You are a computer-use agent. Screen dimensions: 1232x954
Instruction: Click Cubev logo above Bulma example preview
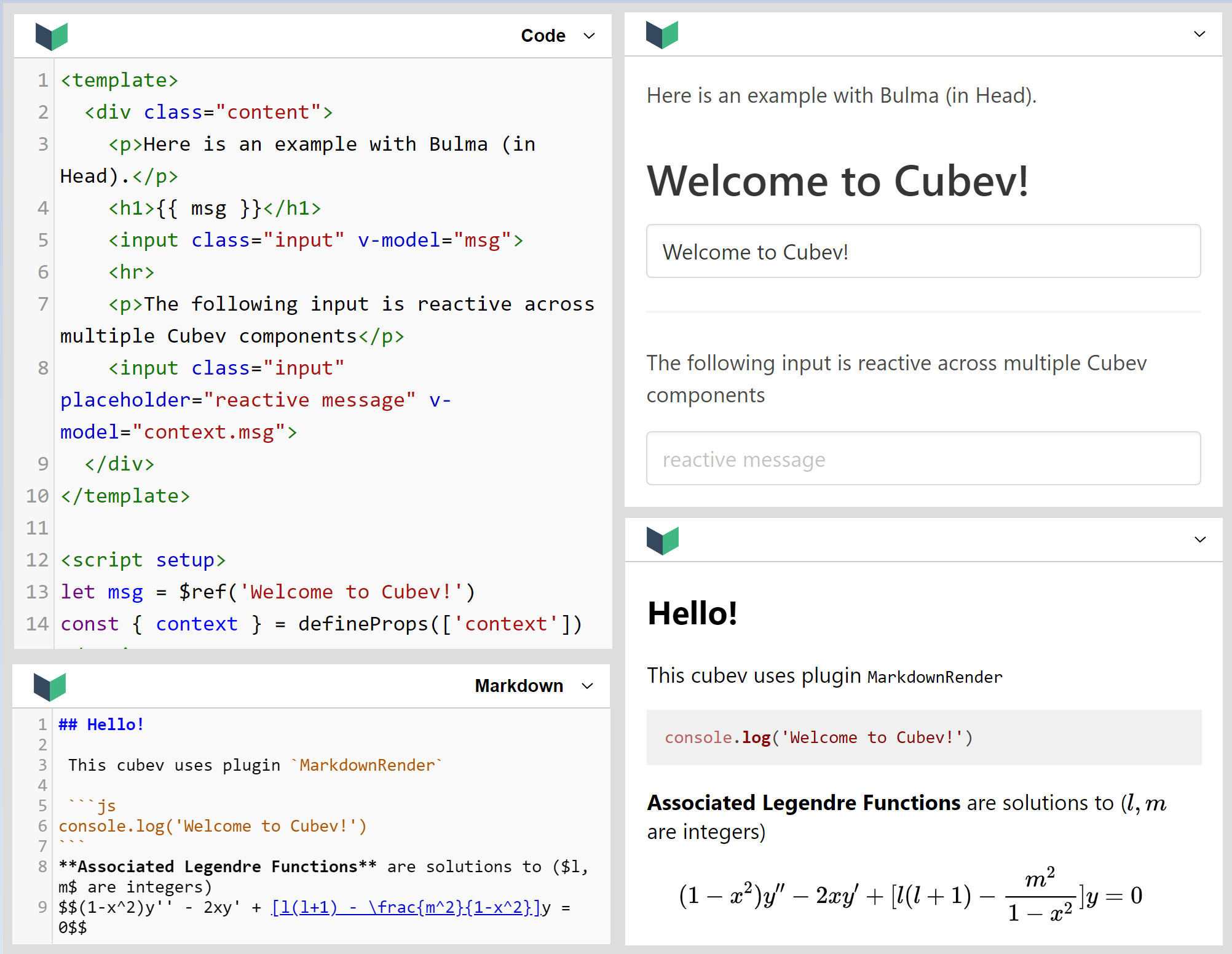point(661,34)
